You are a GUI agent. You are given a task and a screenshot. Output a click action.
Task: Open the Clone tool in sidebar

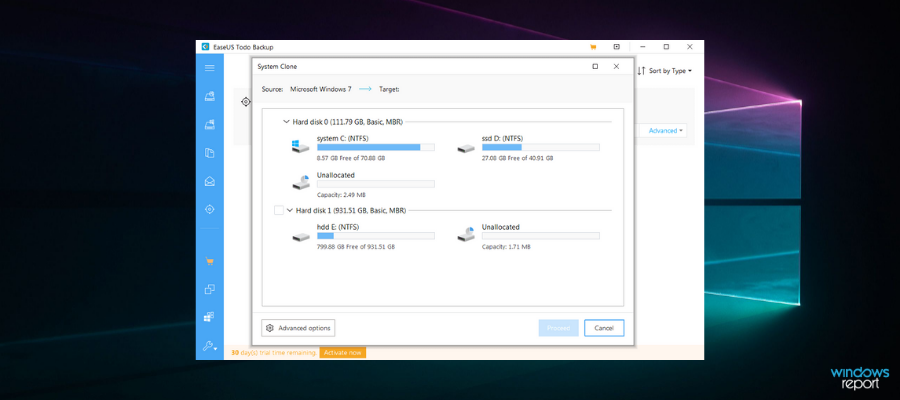(x=210, y=289)
